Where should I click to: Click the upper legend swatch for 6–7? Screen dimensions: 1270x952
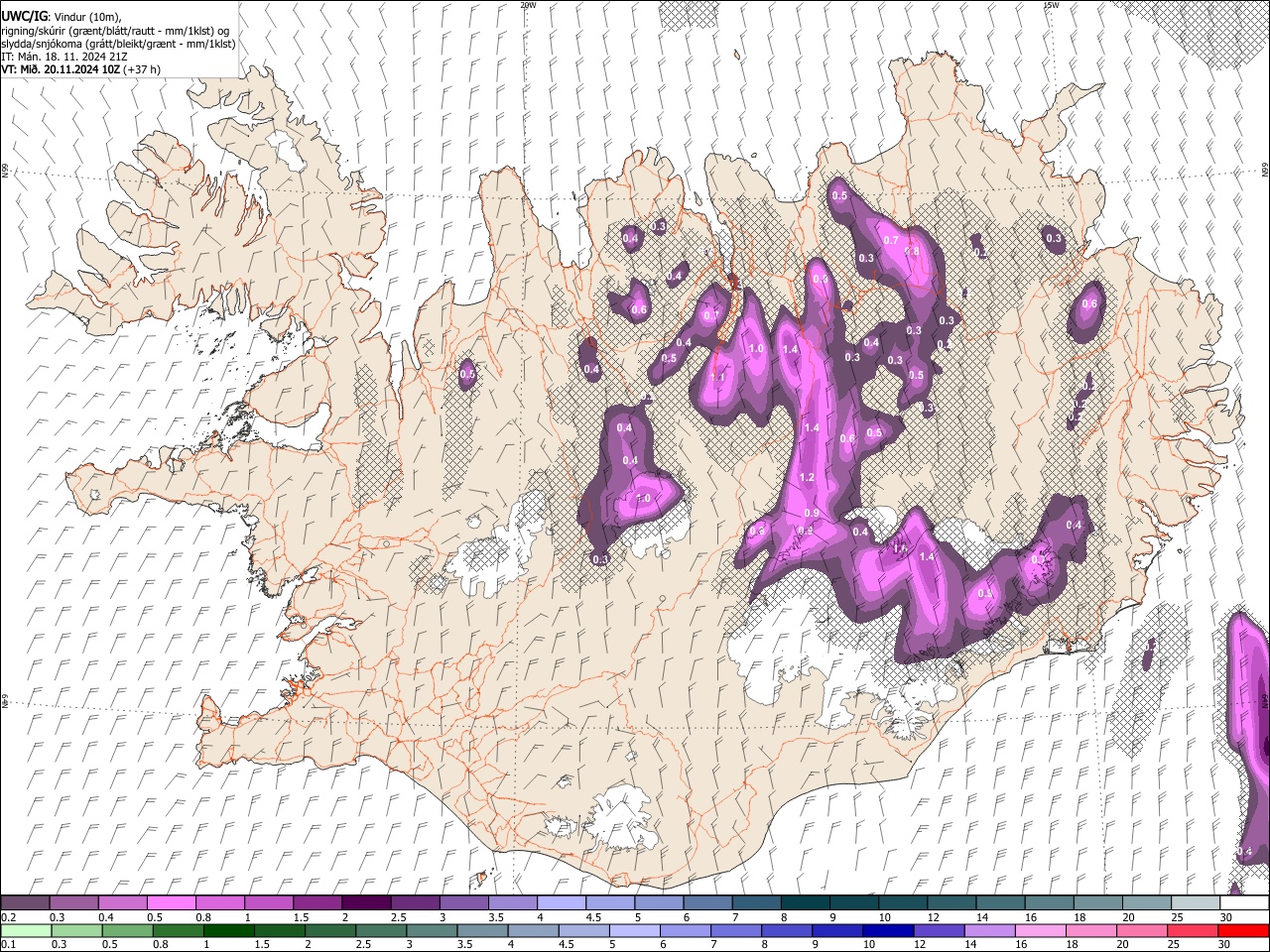tap(707, 903)
